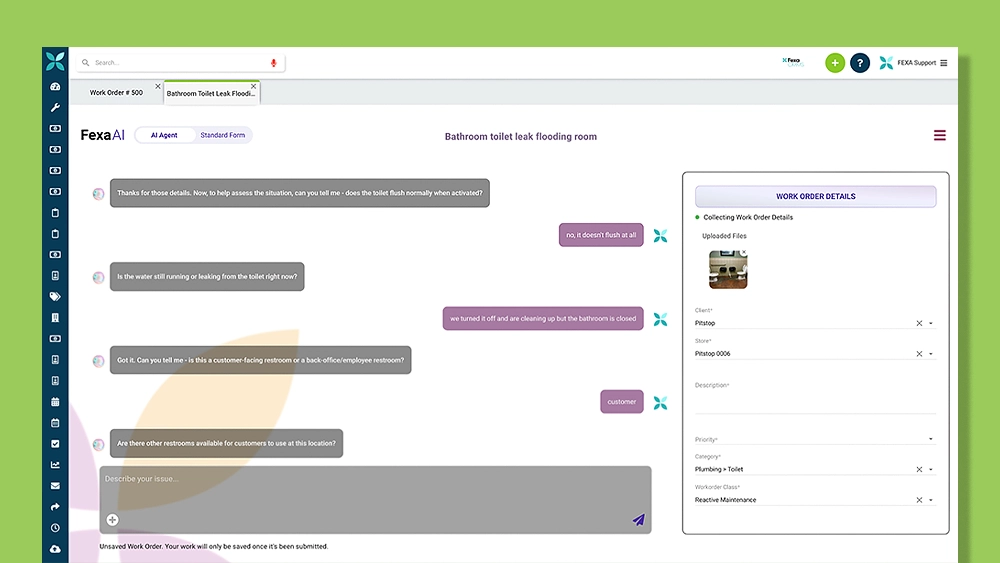The height and width of the screenshot is (563, 1000).
Task: Click the "we turned it off" message bubble
Action: [x=543, y=318]
